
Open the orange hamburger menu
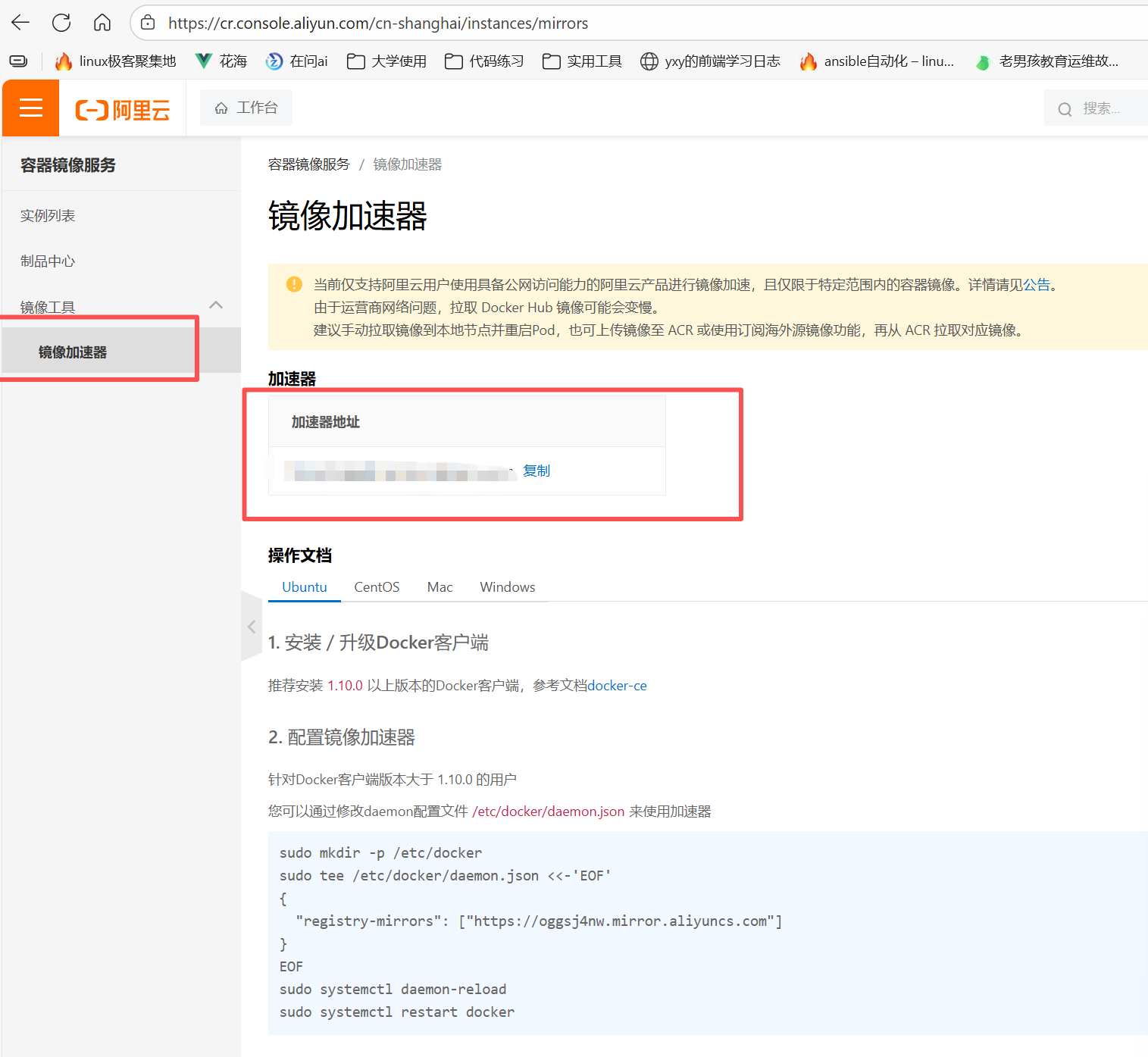[31, 108]
